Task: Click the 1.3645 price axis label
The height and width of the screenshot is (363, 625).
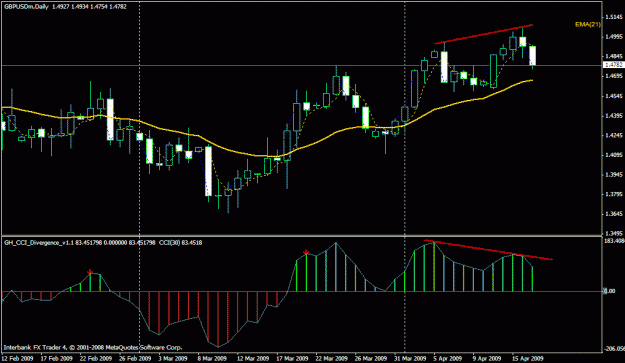Action: [614, 214]
